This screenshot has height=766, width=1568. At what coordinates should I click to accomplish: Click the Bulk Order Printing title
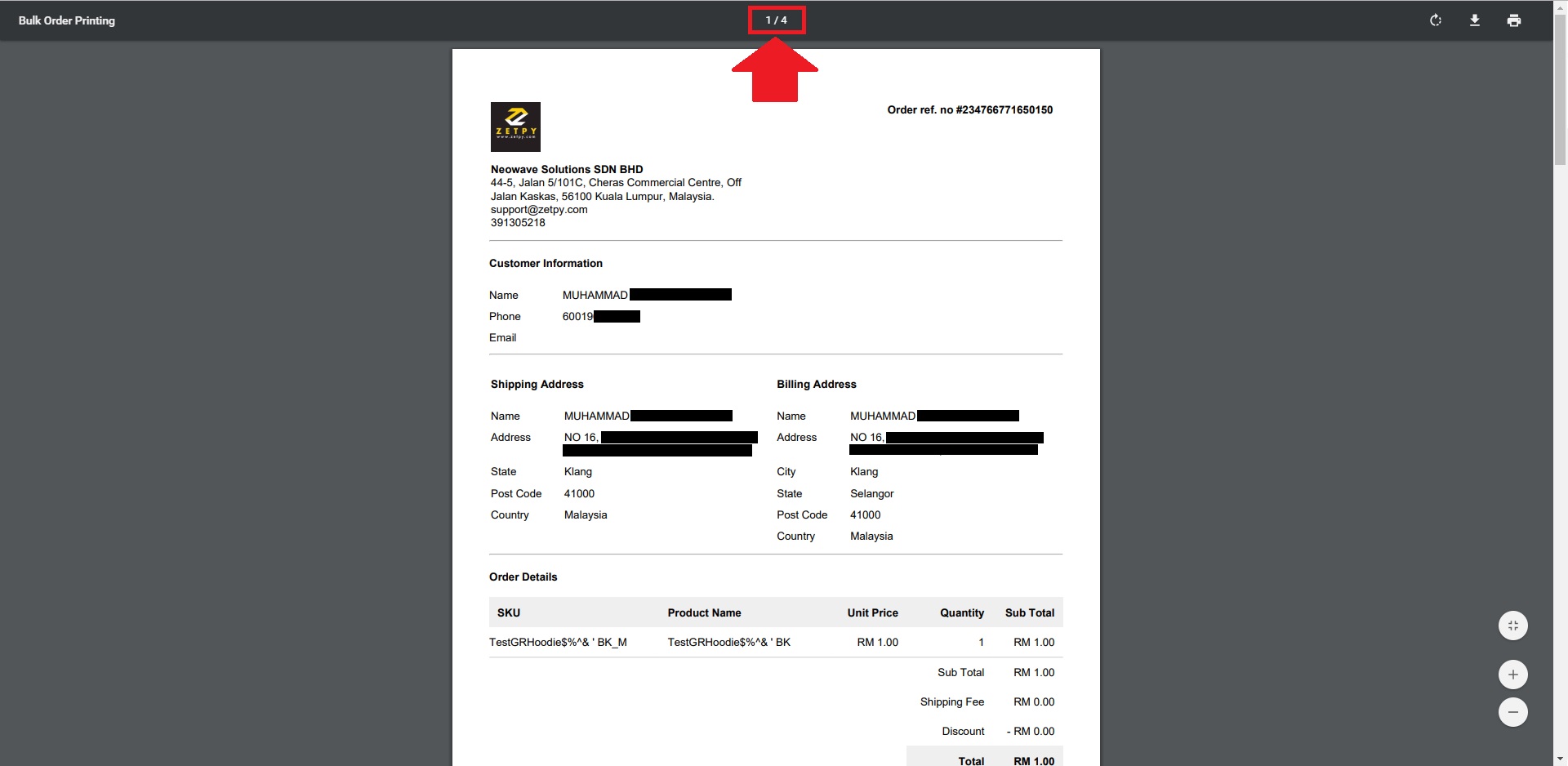67,20
